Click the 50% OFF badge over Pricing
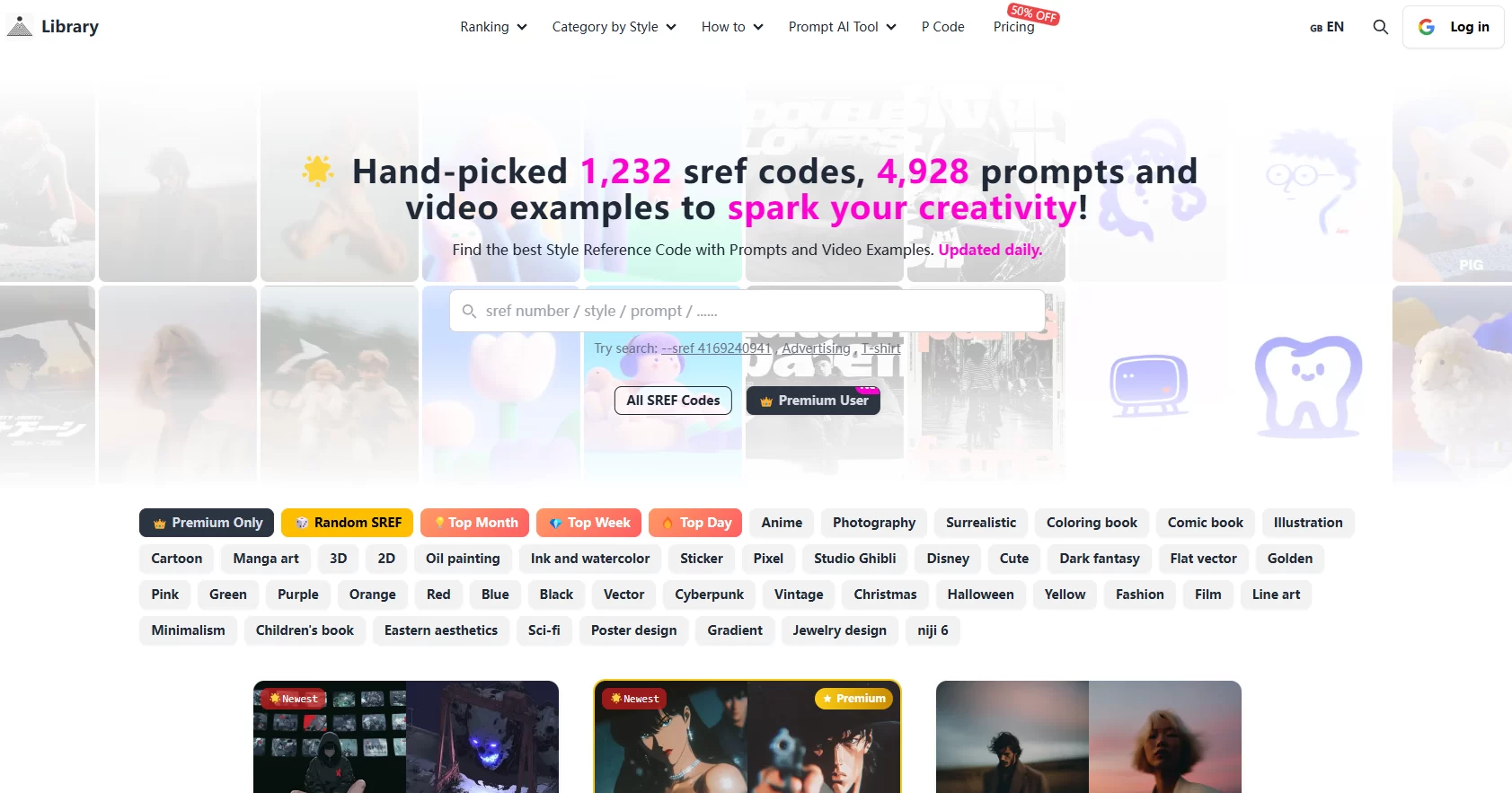Screen dimensions: 1512x793 coord(1033,13)
